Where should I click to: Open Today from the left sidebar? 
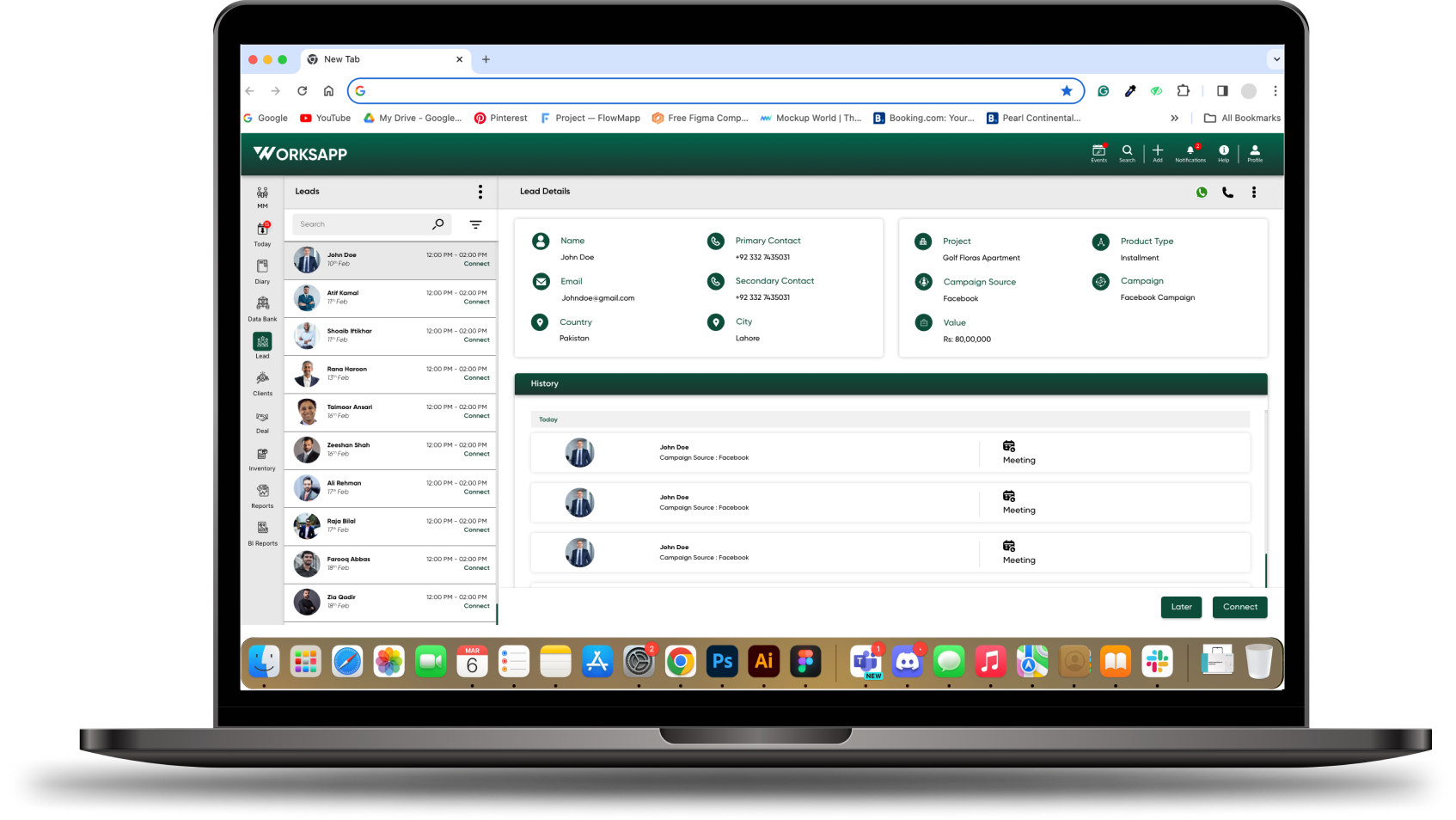(262, 233)
